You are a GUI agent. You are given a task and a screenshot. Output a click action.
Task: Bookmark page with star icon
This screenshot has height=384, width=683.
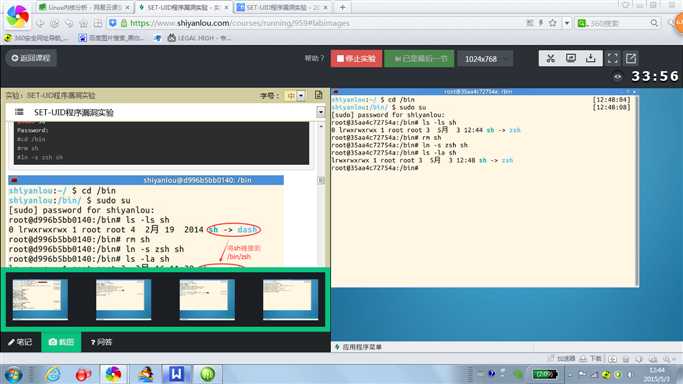[552, 23]
